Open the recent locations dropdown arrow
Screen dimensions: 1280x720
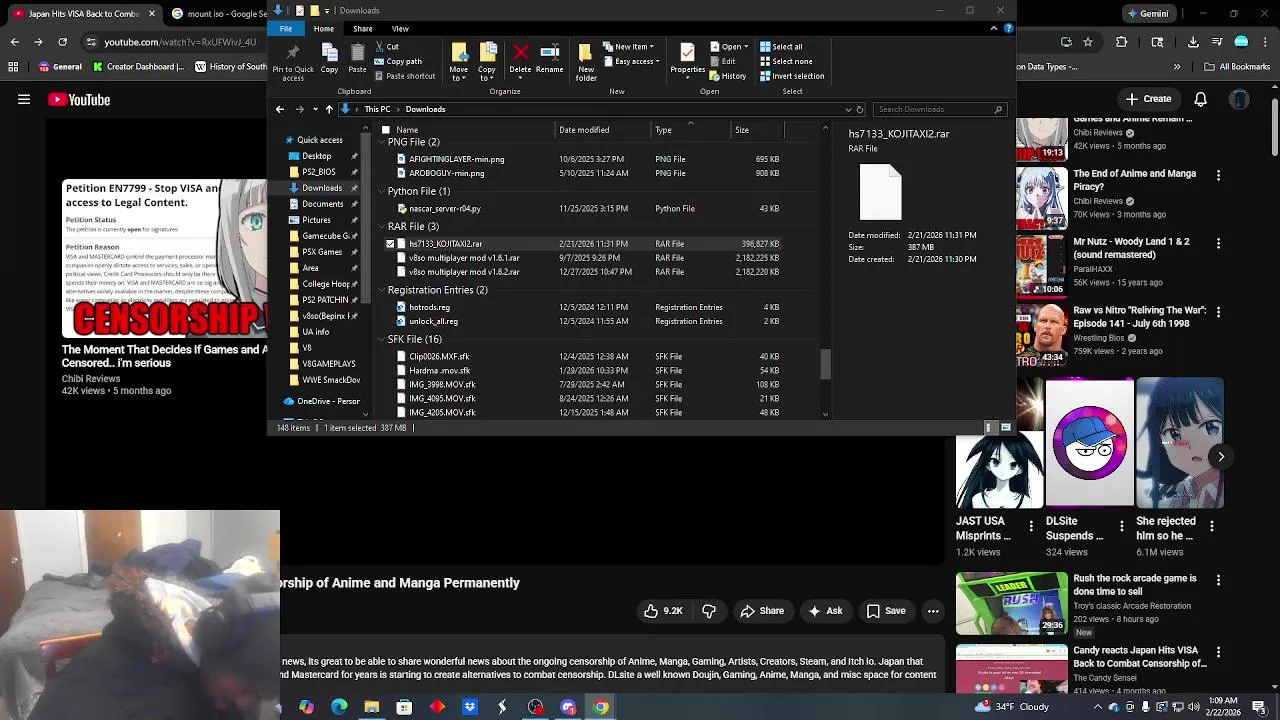(x=315, y=109)
